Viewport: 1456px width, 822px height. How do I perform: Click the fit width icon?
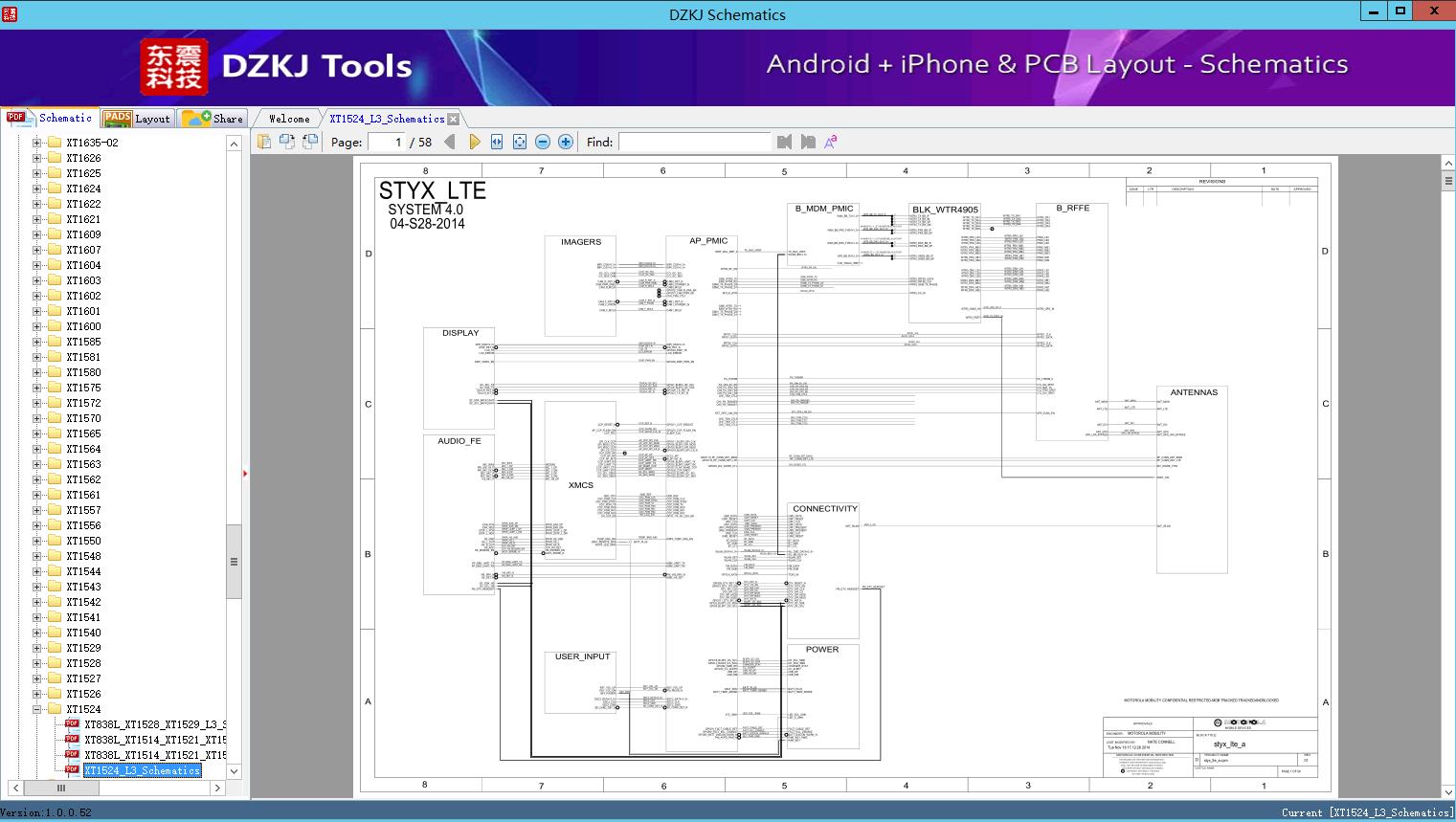(497, 142)
